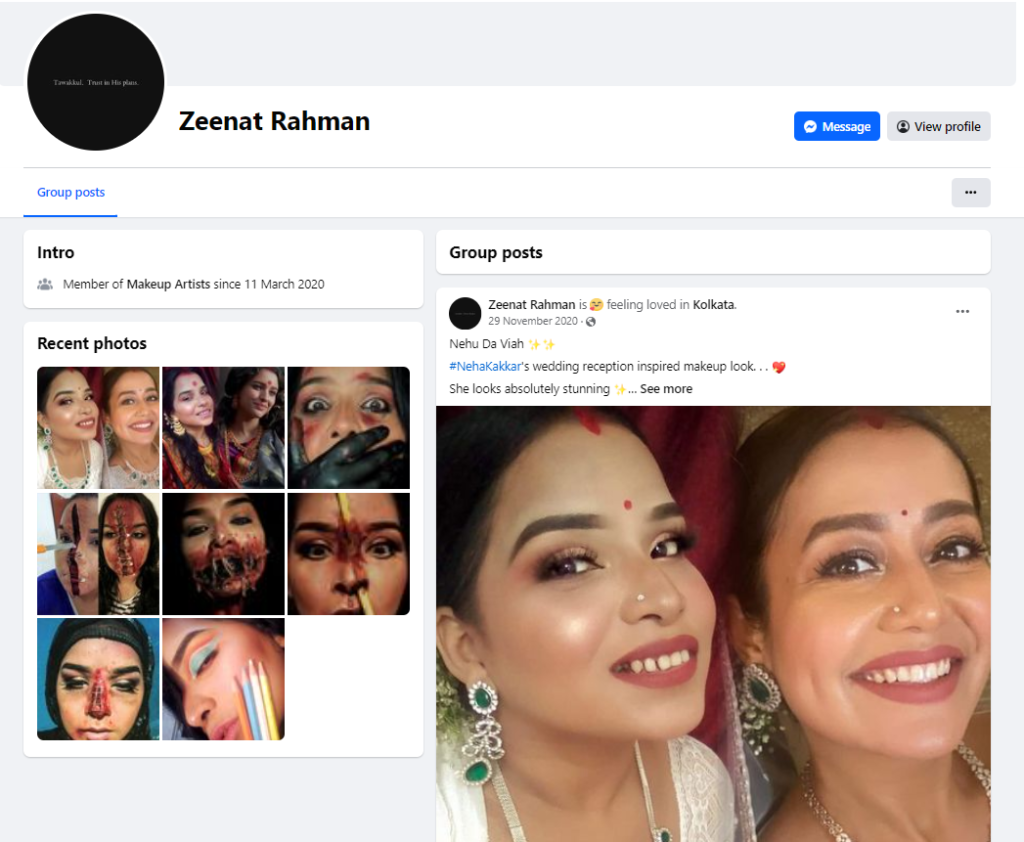Click the large profile picture avatar
The image size is (1024, 842).
tap(96, 82)
